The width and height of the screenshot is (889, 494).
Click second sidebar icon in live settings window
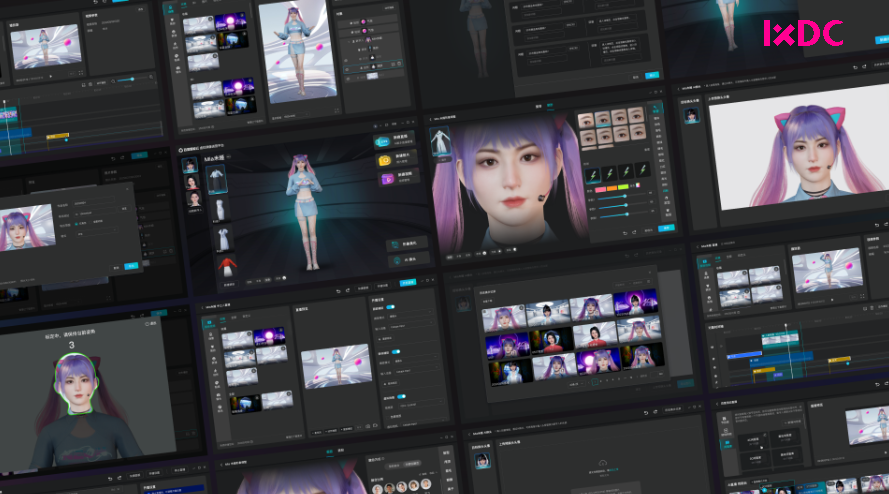coord(211,337)
